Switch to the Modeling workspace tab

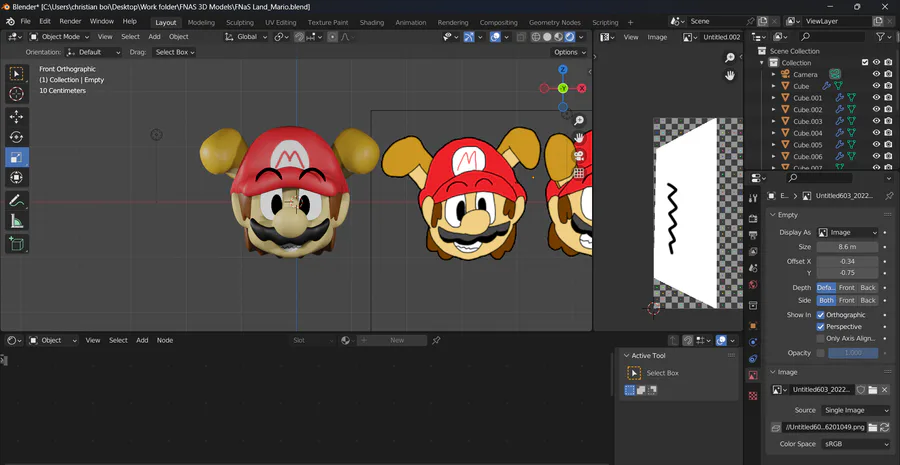[x=201, y=22]
